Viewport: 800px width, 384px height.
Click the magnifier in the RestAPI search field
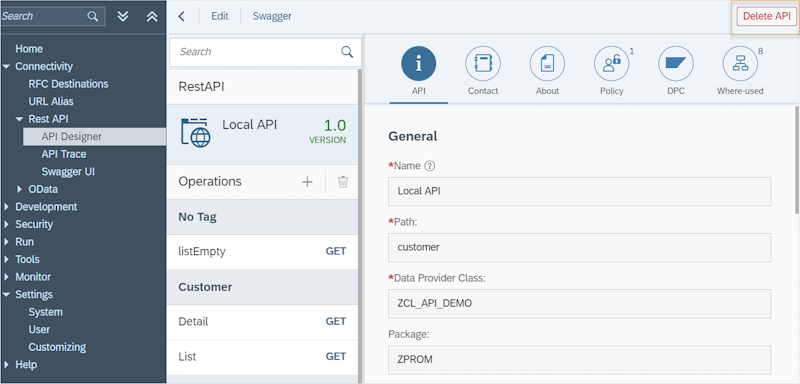pyautogui.click(x=347, y=52)
